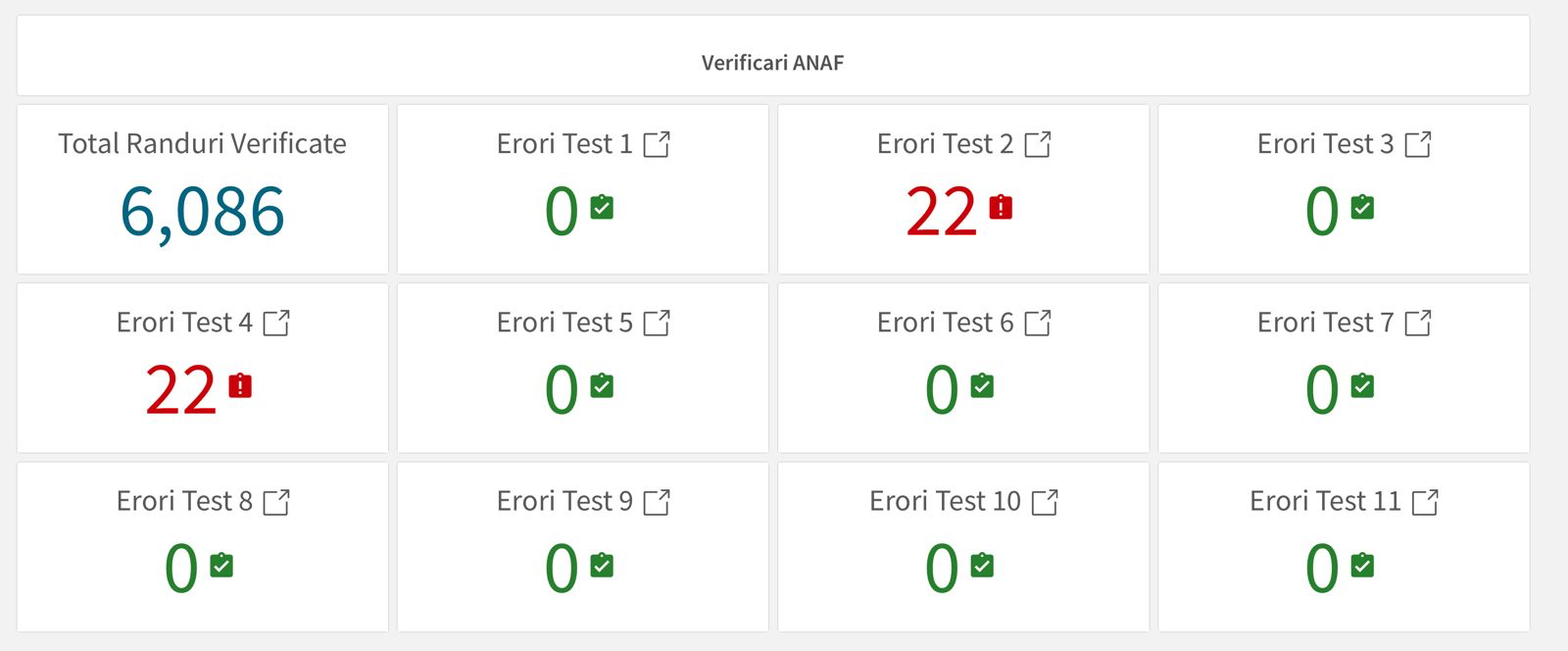Open the external link icon for Erori Test 2

[x=1038, y=144]
